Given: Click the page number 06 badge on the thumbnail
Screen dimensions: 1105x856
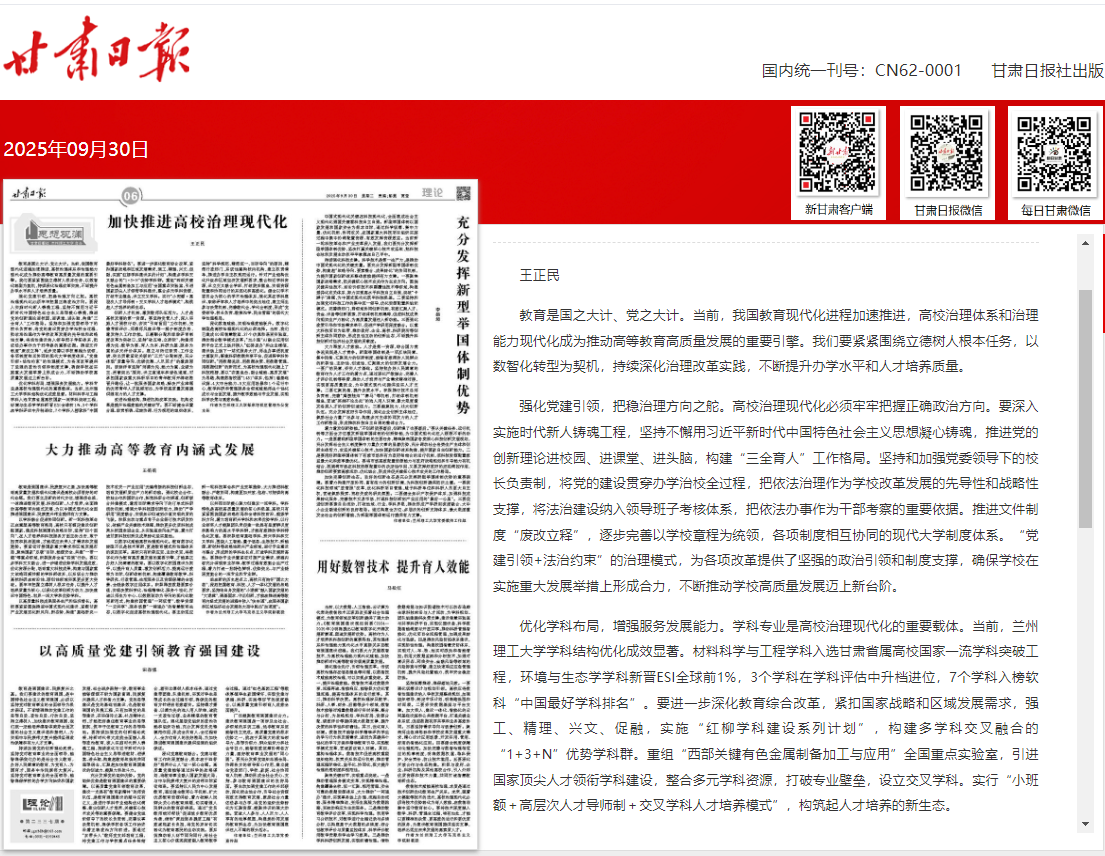Looking at the screenshot, I should pos(130,195).
